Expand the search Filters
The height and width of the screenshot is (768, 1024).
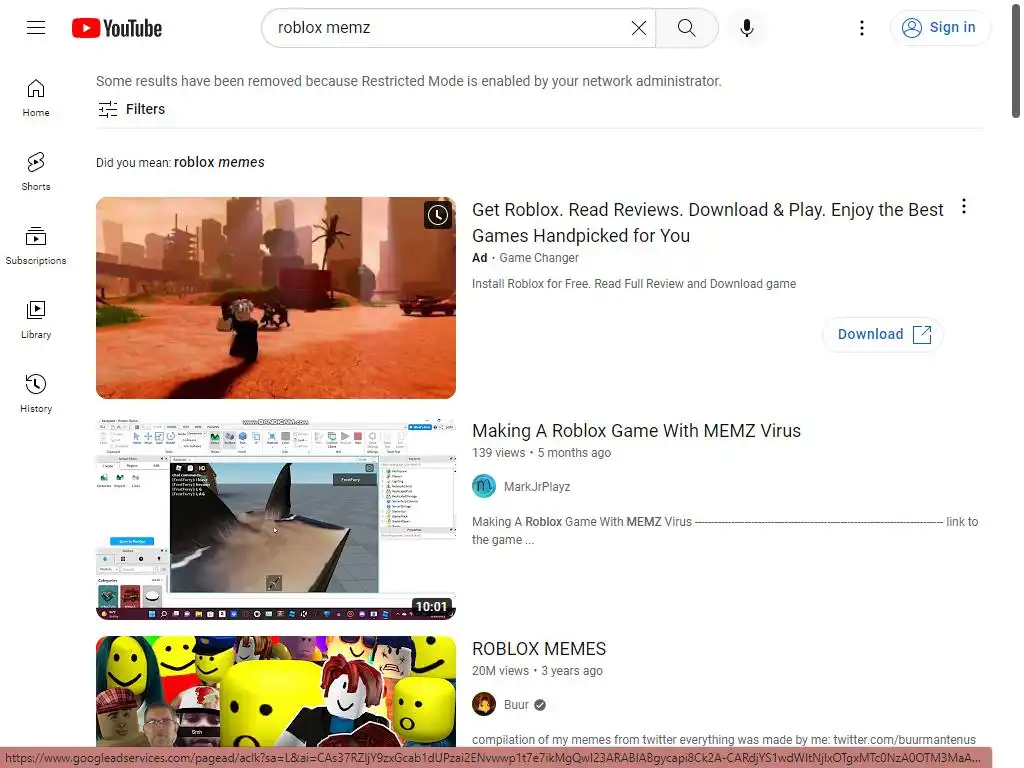[131, 109]
